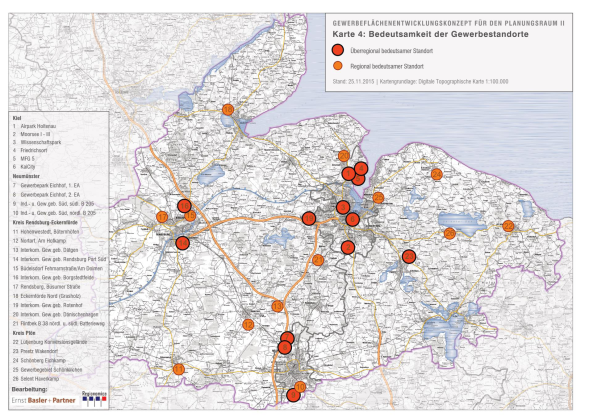Click red marker 2 Moorsee
The width and height of the screenshot is (589, 417).
point(348,247)
